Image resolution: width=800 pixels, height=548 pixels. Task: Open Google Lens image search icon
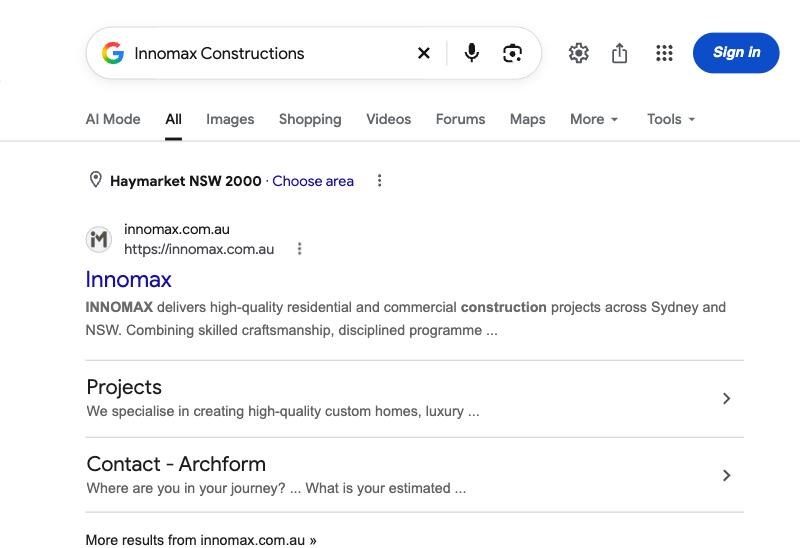tap(512, 53)
